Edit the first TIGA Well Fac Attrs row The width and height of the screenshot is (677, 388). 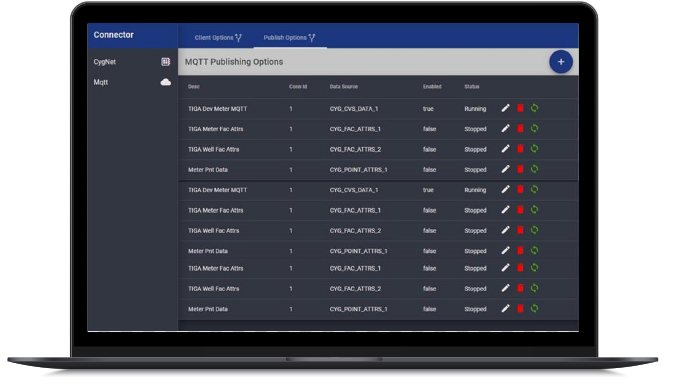[505, 149]
